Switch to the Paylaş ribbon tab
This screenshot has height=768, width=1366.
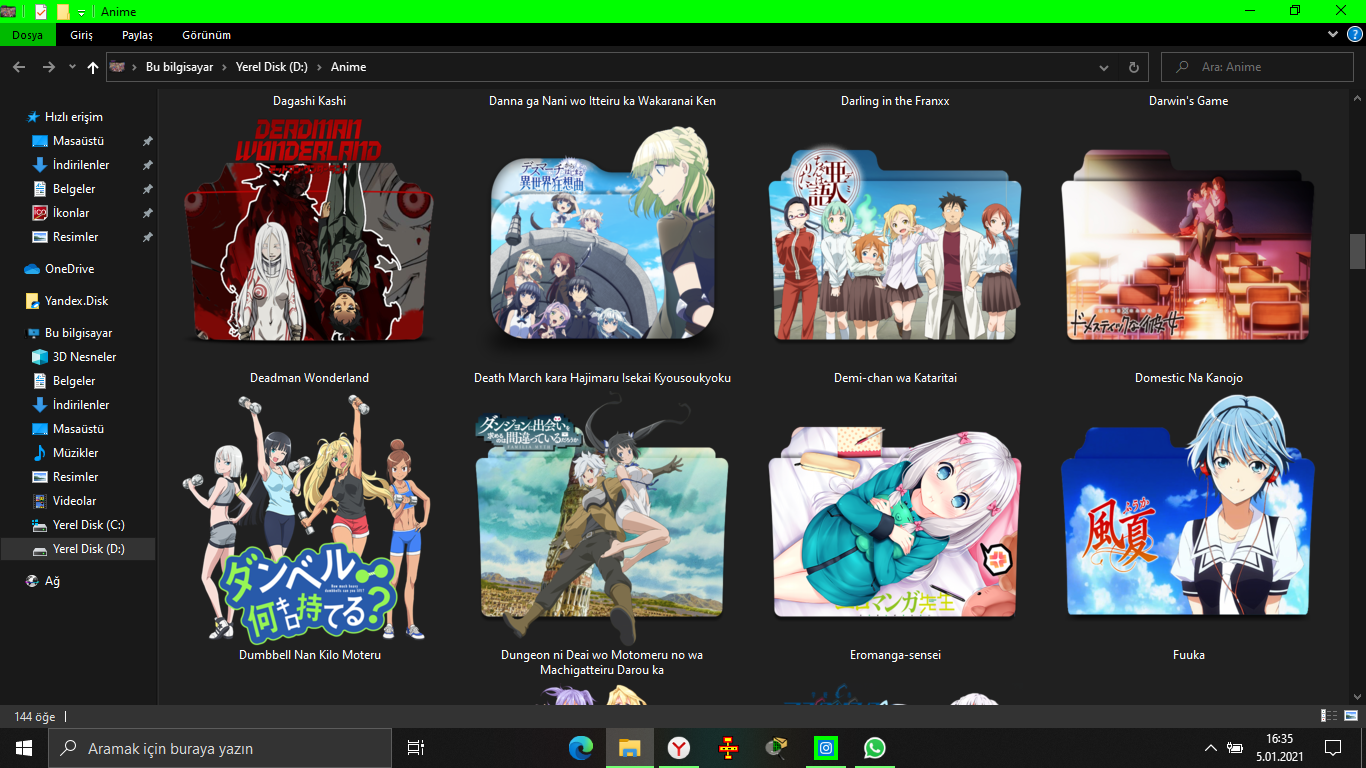tap(137, 35)
